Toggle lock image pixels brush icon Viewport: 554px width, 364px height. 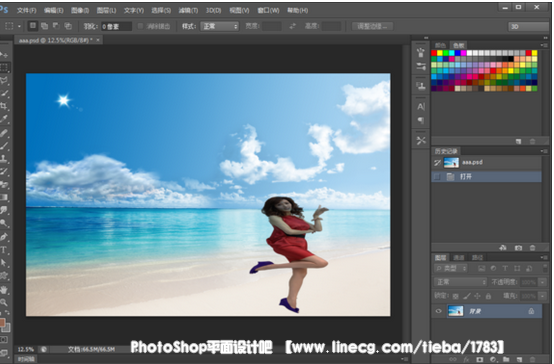pos(467,296)
